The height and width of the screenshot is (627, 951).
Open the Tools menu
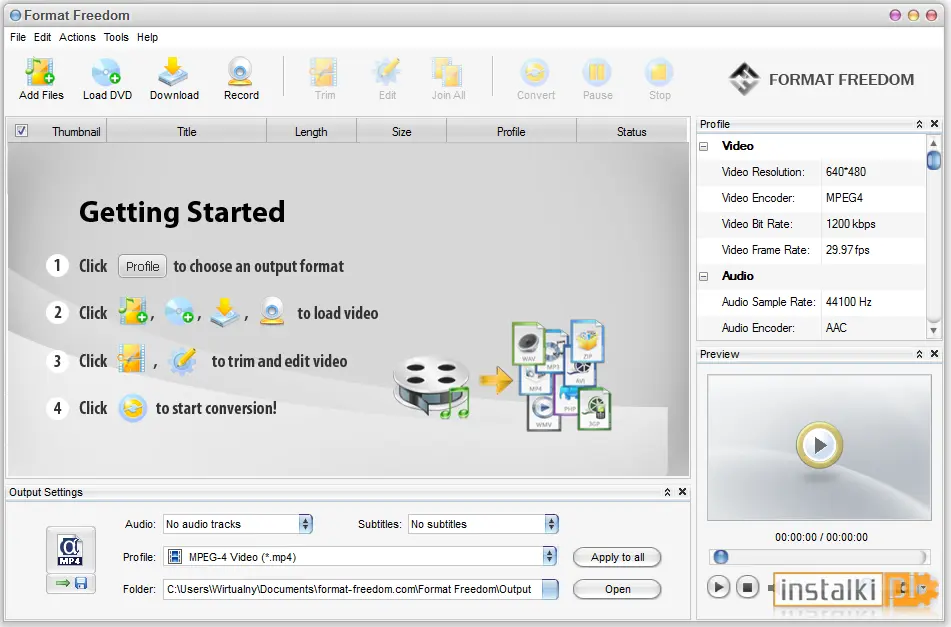(116, 37)
